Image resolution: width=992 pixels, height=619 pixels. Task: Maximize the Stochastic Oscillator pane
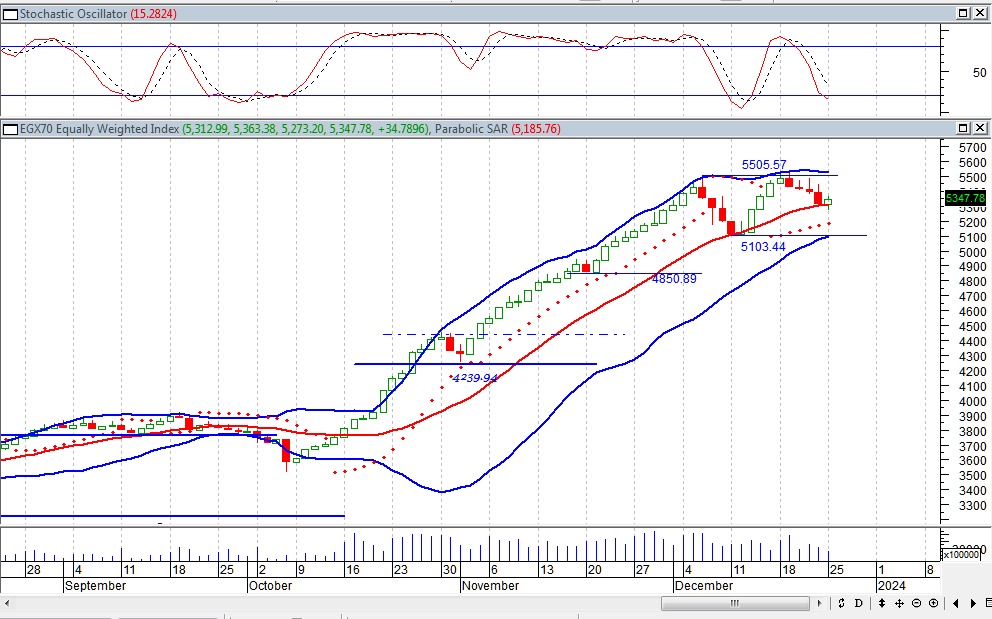point(963,13)
